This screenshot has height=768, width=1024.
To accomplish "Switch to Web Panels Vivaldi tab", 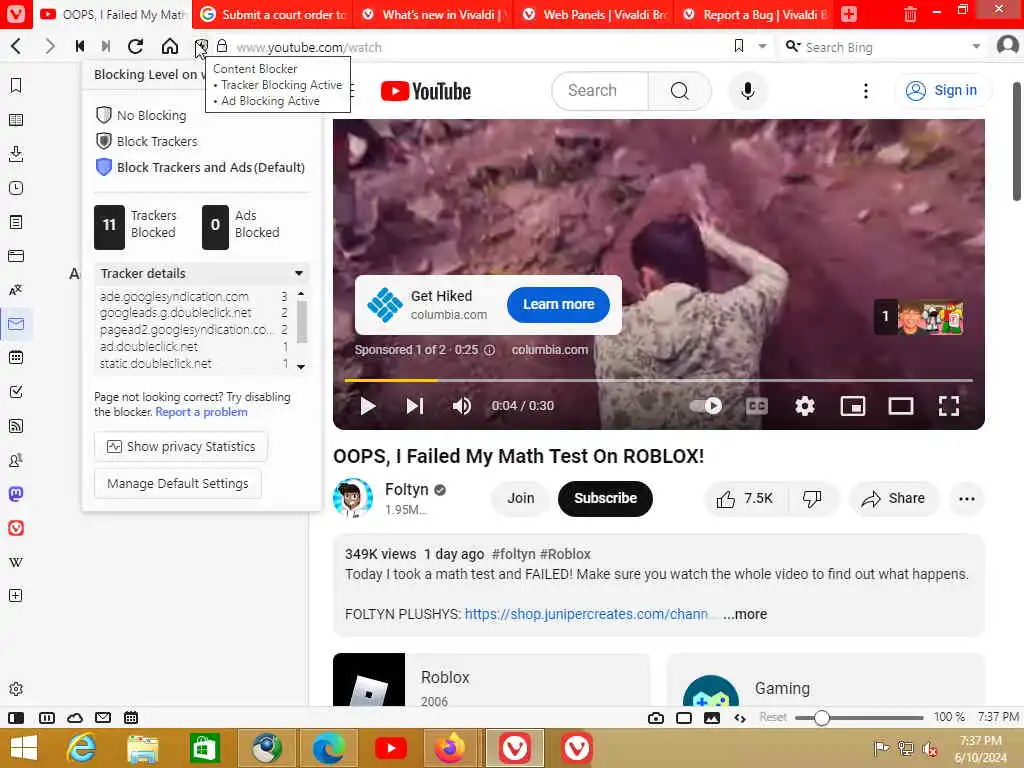I will (593, 14).
